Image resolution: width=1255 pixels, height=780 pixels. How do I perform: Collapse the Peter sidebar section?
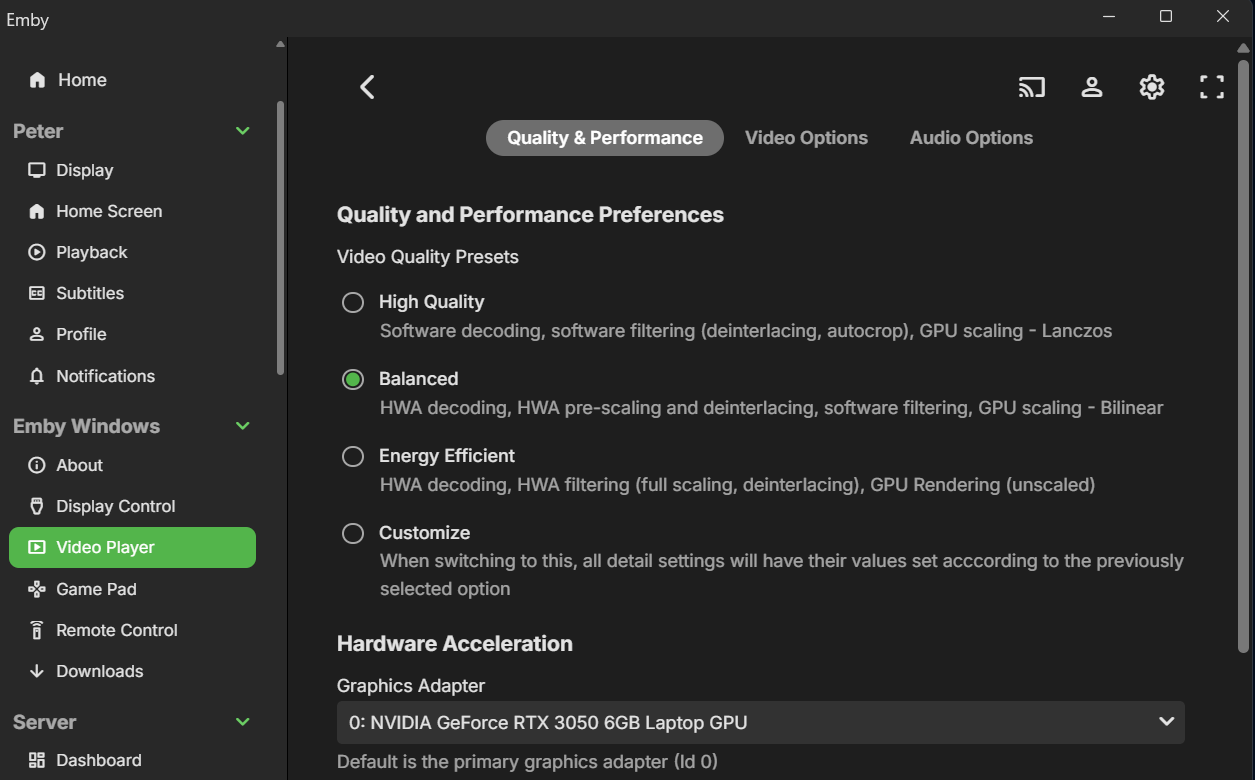click(x=242, y=131)
